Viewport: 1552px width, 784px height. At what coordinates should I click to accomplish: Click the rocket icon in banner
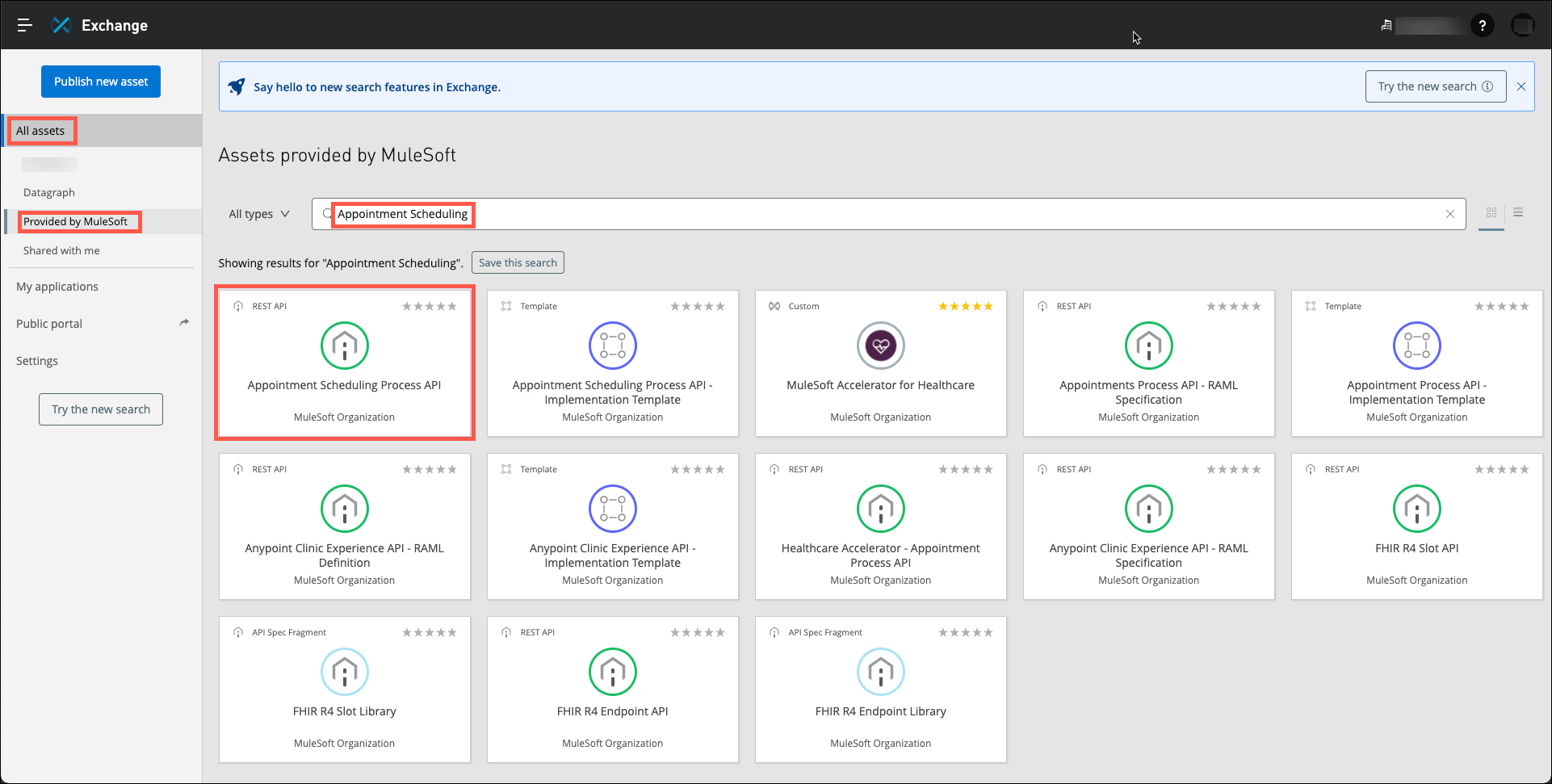point(236,86)
